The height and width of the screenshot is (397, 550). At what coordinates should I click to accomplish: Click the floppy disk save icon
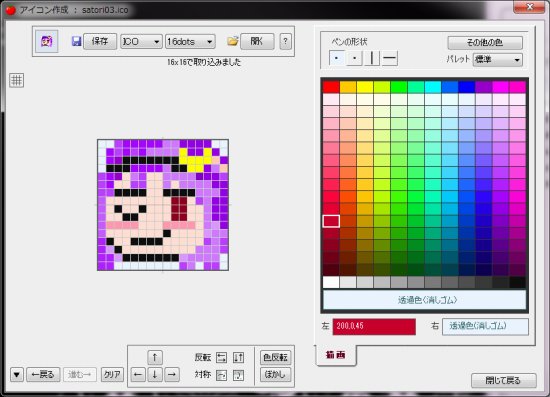pyautogui.click(x=76, y=41)
